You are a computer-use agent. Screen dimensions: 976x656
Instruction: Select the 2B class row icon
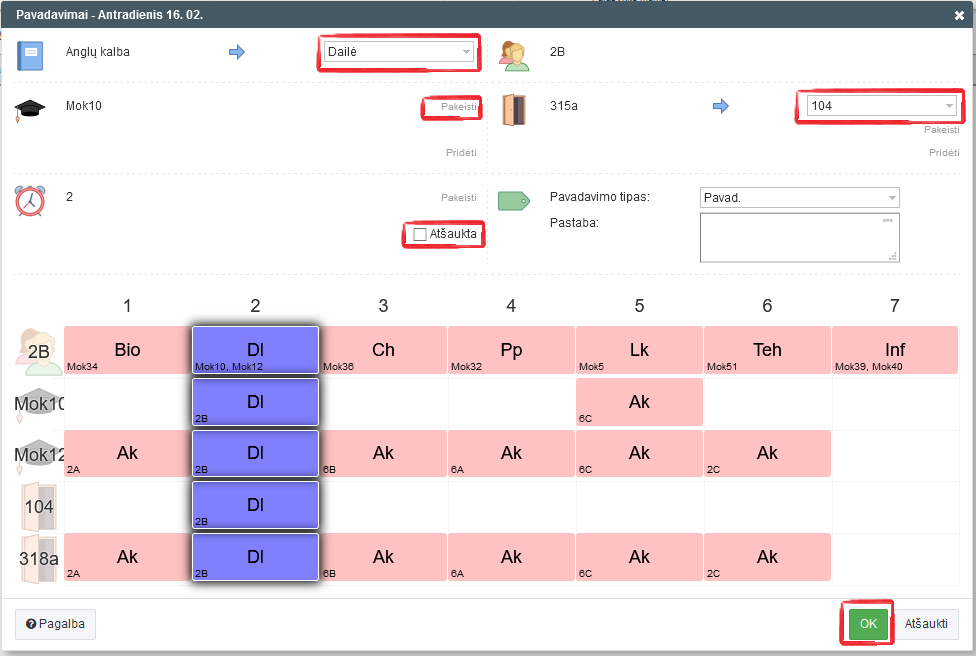tap(37, 351)
